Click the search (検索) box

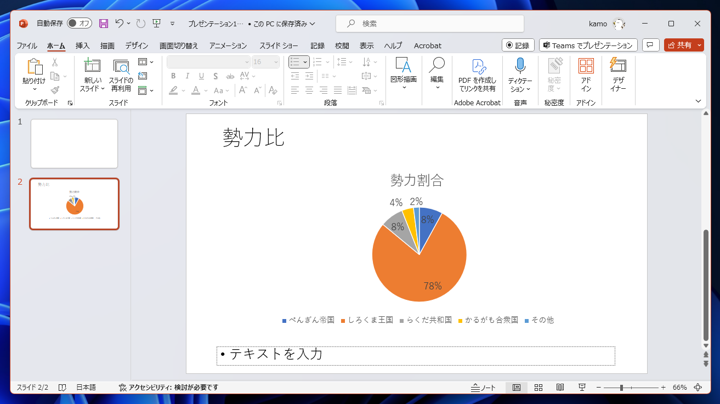click(430, 23)
